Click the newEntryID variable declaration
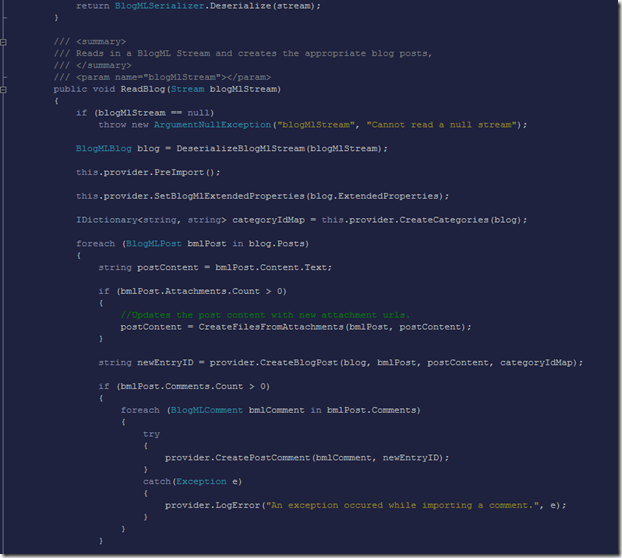The width and height of the screenshot is (622, 558). (x=165, y=363)
